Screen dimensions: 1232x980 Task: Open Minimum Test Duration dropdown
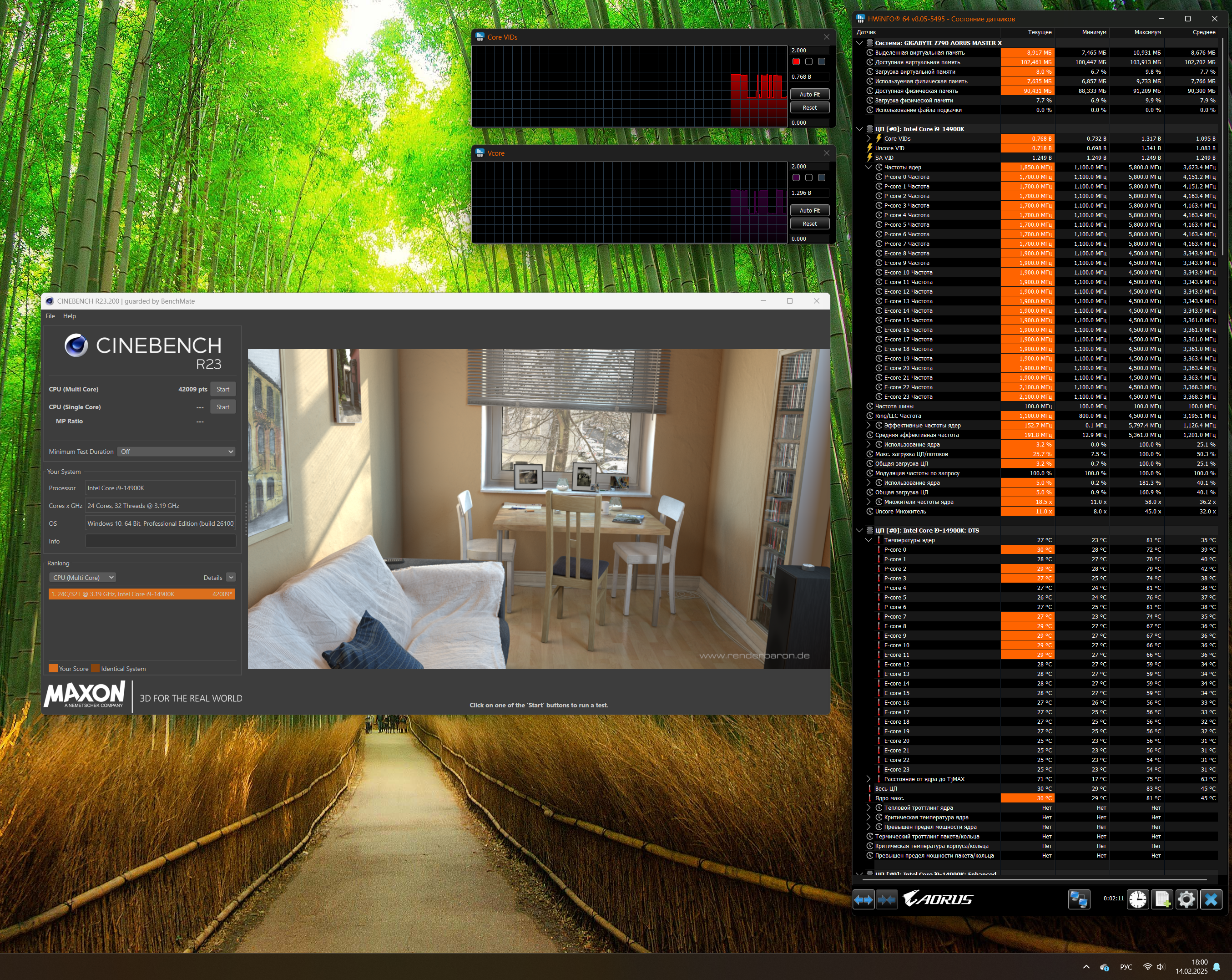177,452
